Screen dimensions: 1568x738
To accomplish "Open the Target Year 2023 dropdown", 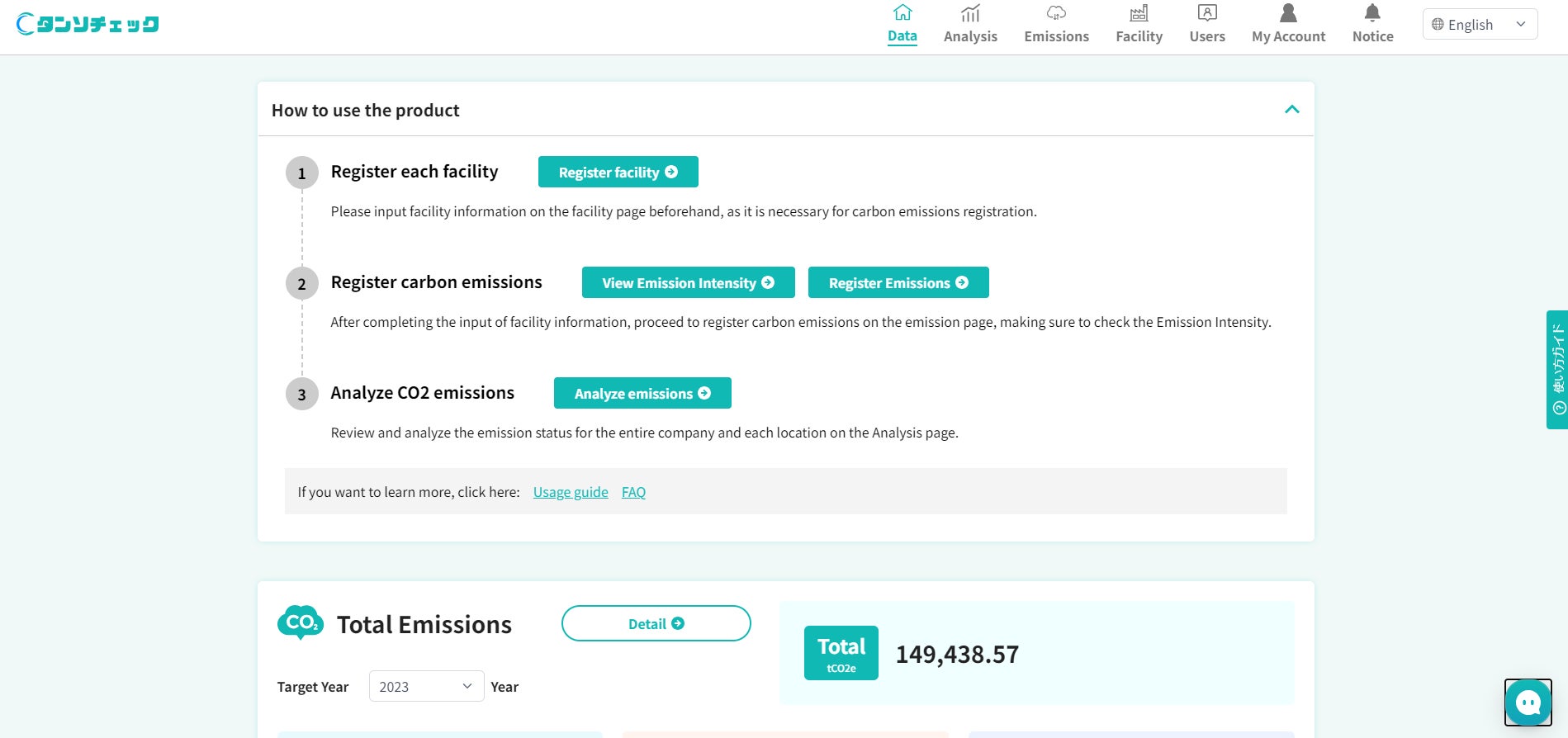I will (426, 687).
